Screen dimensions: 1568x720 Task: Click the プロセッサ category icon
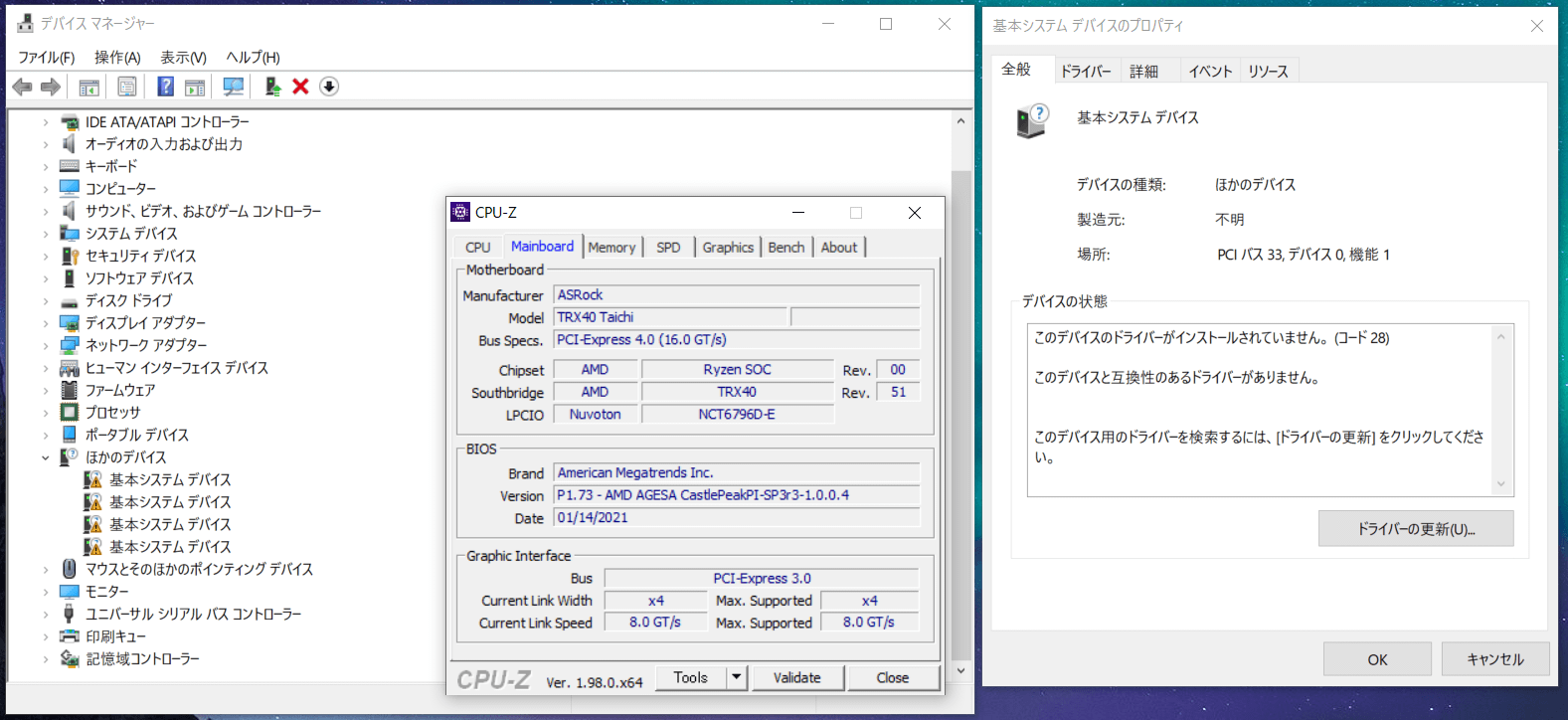pos(70,413)
